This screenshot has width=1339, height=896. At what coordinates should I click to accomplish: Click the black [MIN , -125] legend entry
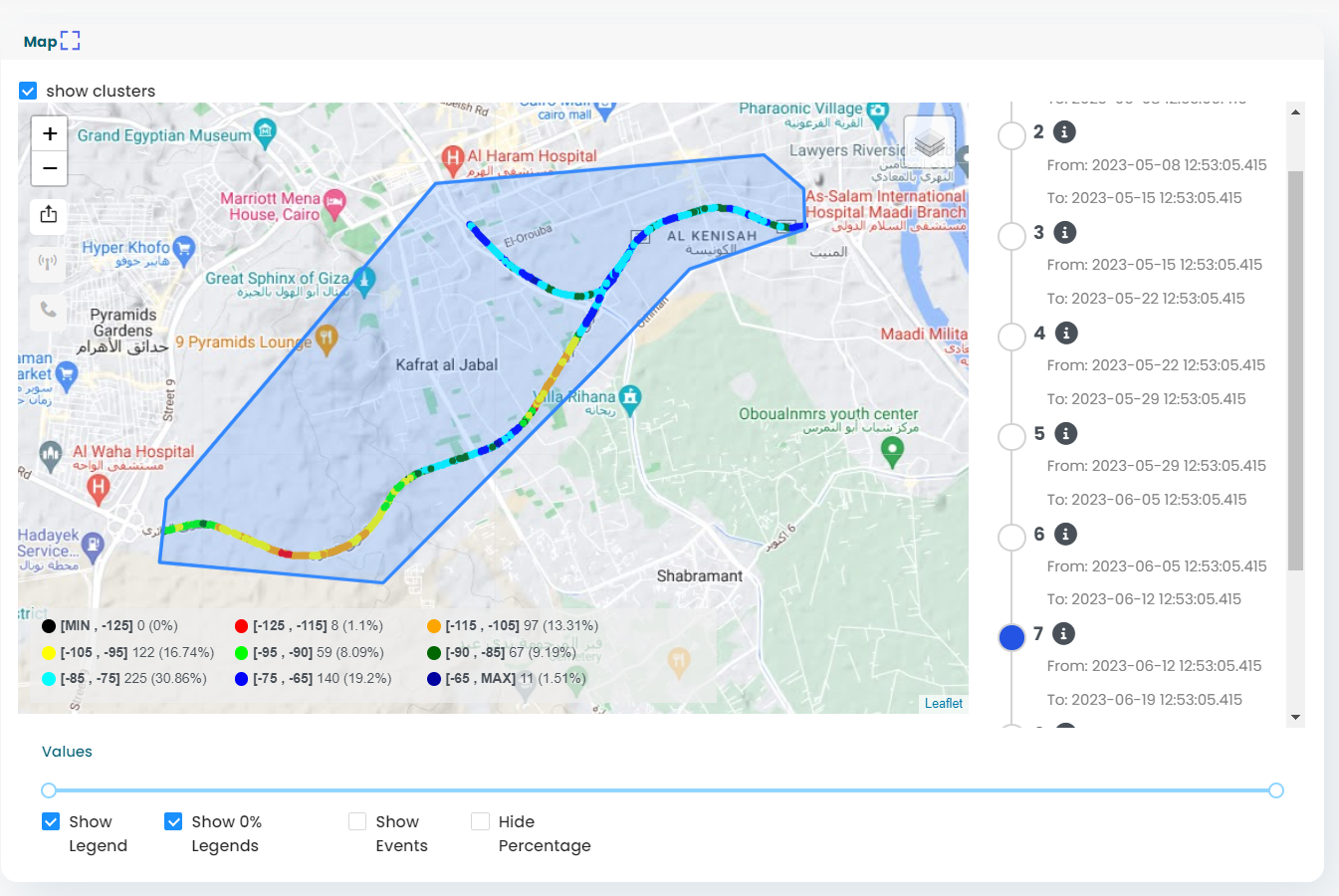(110, 626)
